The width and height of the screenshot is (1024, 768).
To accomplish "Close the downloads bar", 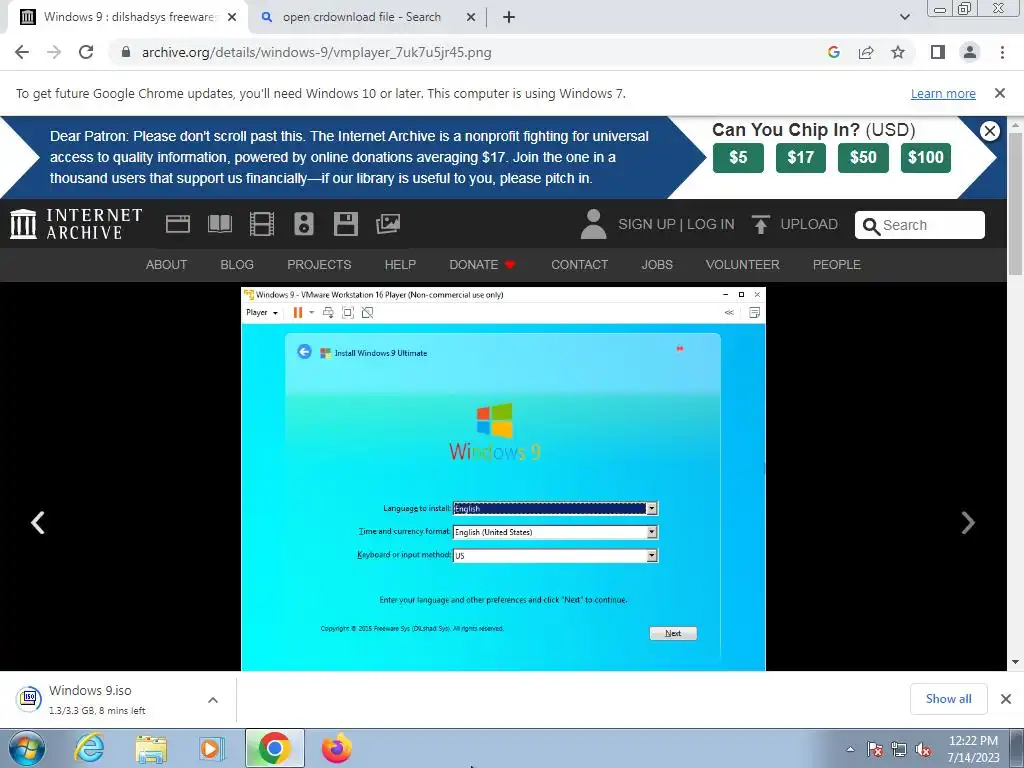I will click(1006, 699).
